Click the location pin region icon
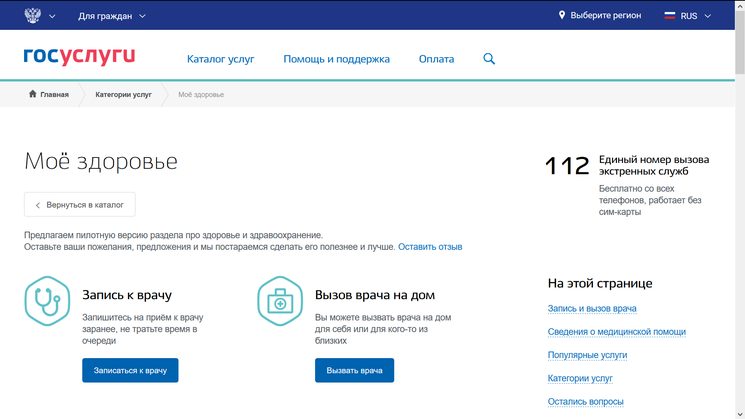This screenshot has width=745, height=419. point(562,16)
